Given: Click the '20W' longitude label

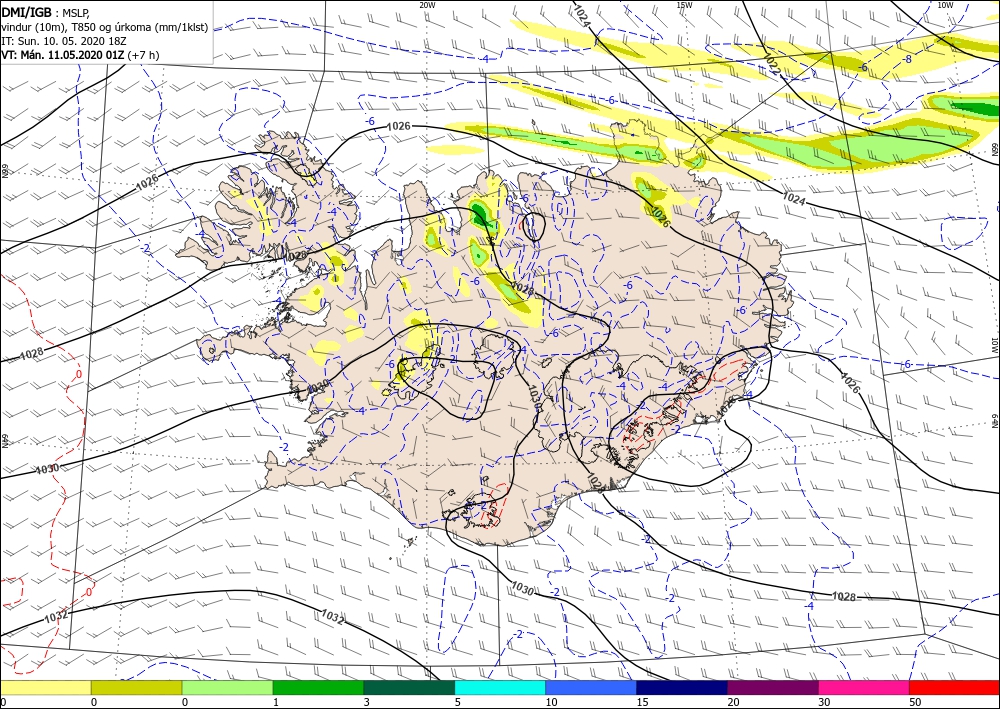Looking at the screenshot, I should (x=427, y=5).
